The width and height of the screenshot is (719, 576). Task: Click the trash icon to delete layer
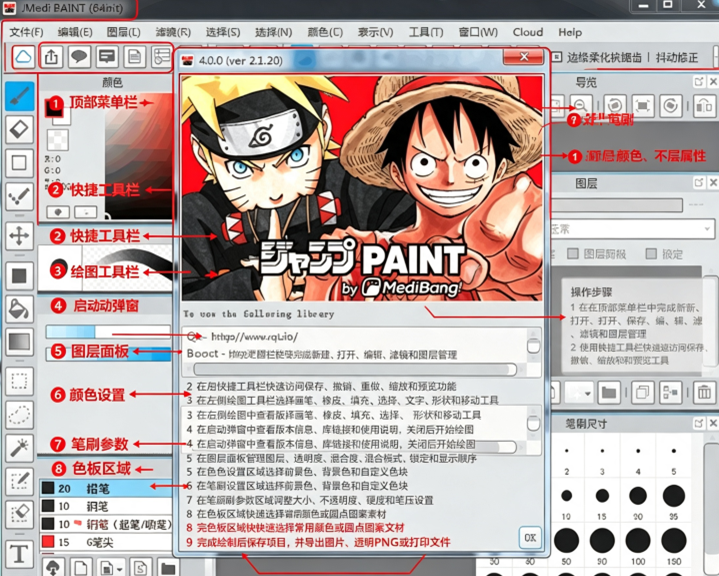(704, 393)
